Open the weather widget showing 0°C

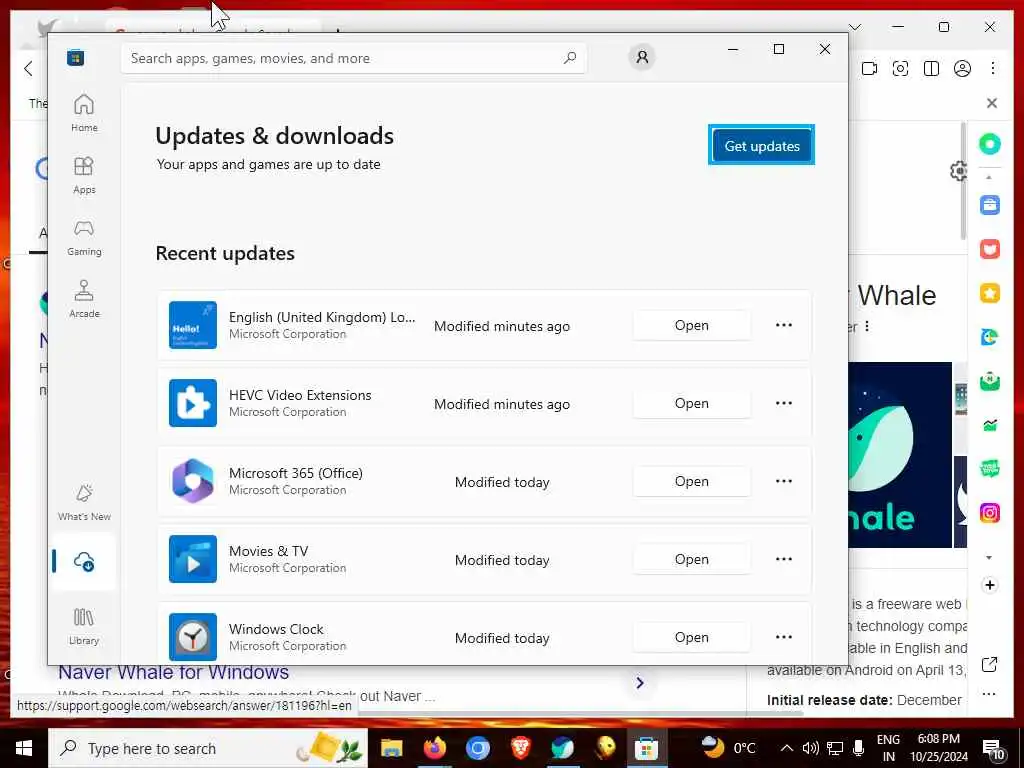tap(729, 748)
